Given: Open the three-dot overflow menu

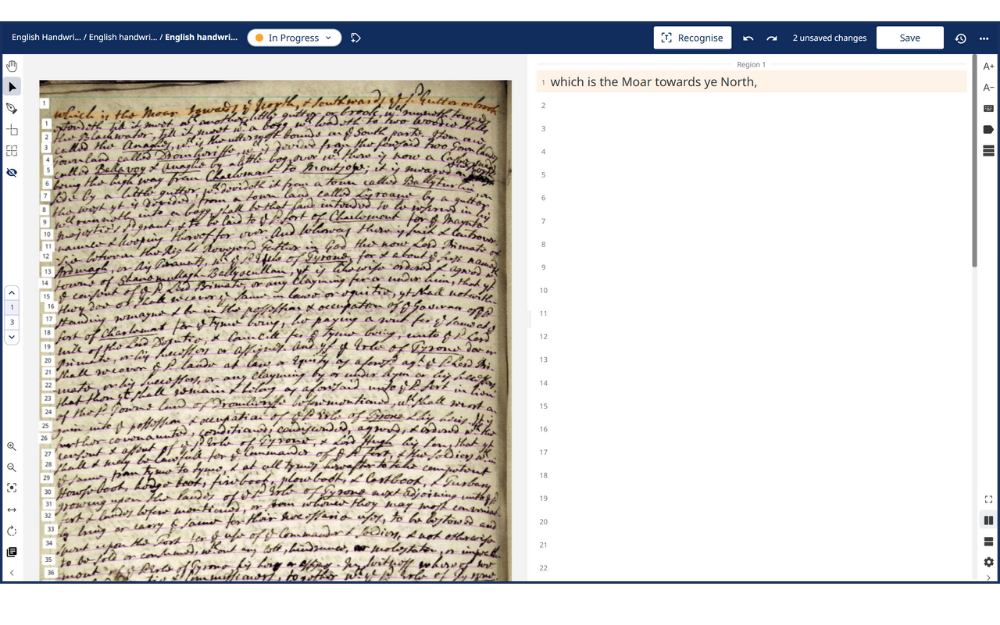Looking at the screenshot, I should (x=984, y=37).
